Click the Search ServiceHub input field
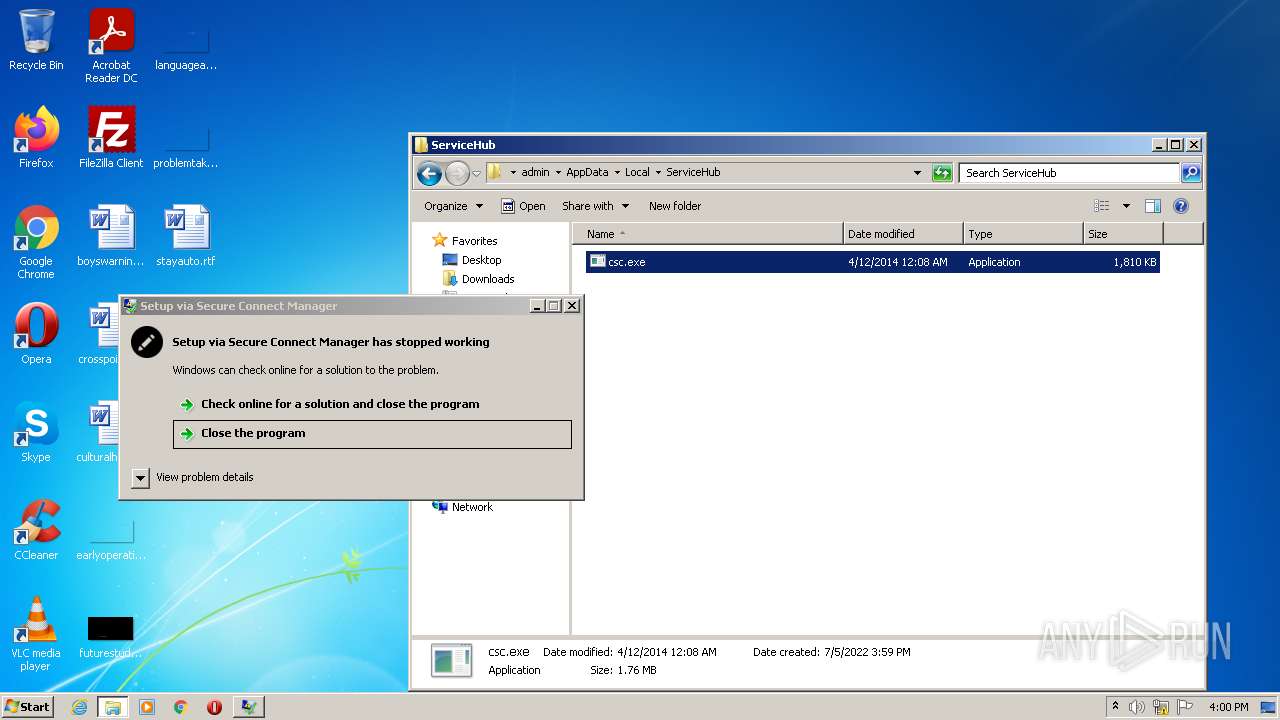This screenshot has width=1280, height=720. 1069,173
